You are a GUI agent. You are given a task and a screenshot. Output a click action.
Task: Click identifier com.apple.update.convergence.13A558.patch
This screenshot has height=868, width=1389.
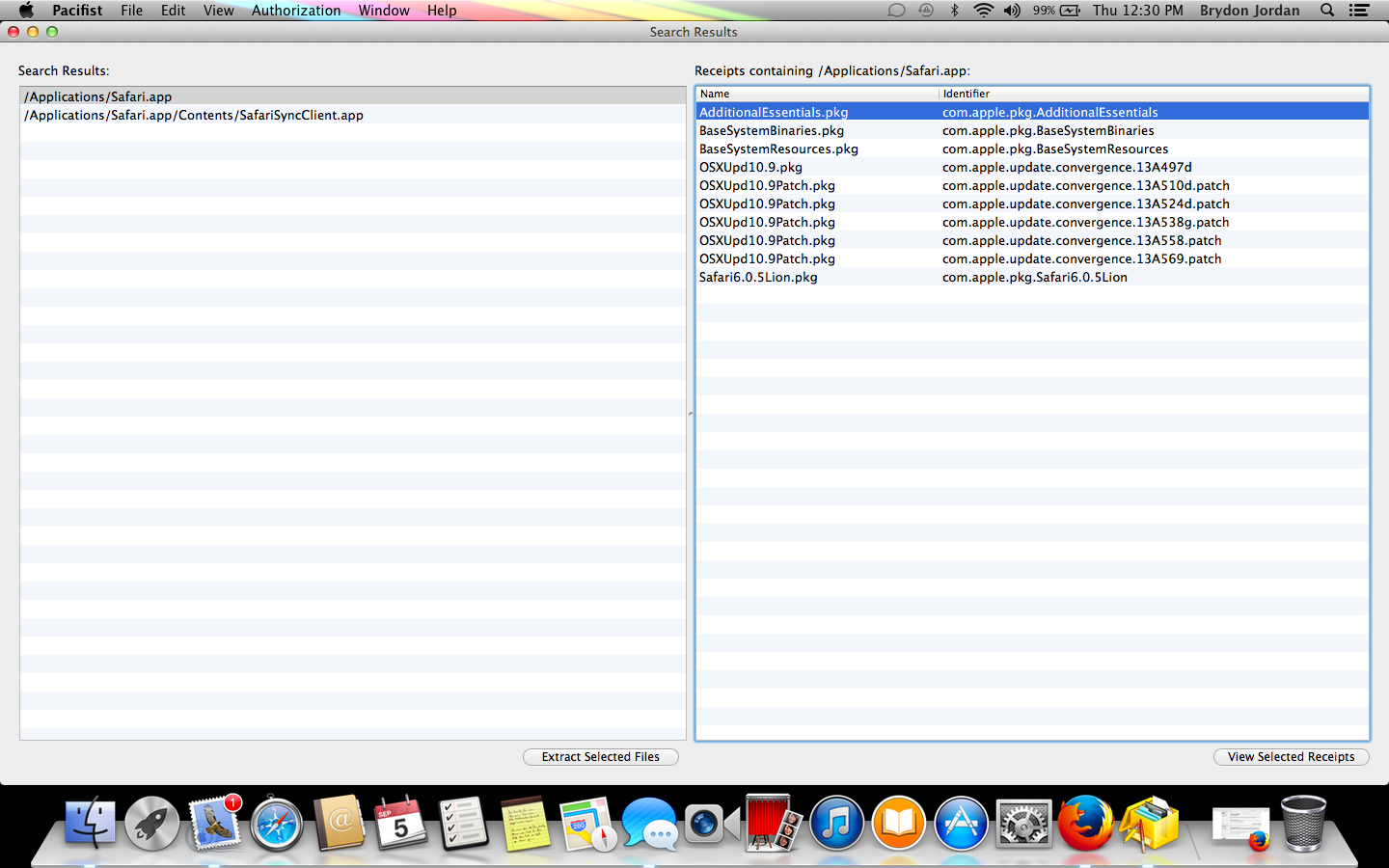point(1082,240)
